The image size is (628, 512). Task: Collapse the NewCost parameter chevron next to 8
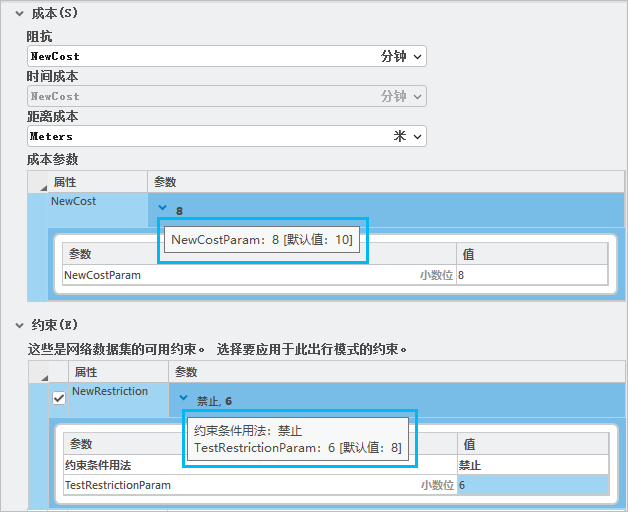(163, 209)
